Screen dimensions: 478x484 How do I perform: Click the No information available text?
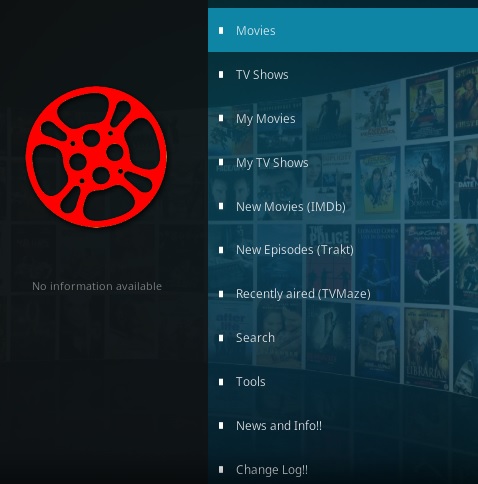click(x=97, y=286)
